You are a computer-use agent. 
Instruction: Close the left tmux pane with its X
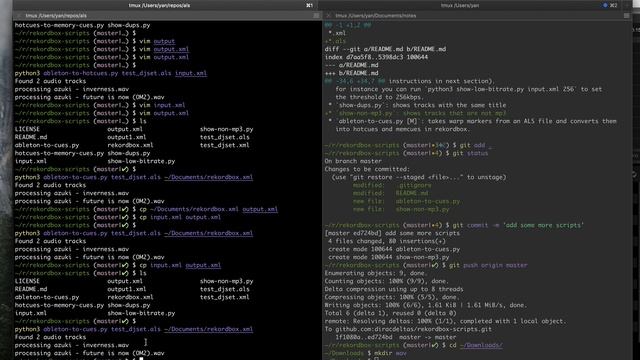click(x=18, y=16)
